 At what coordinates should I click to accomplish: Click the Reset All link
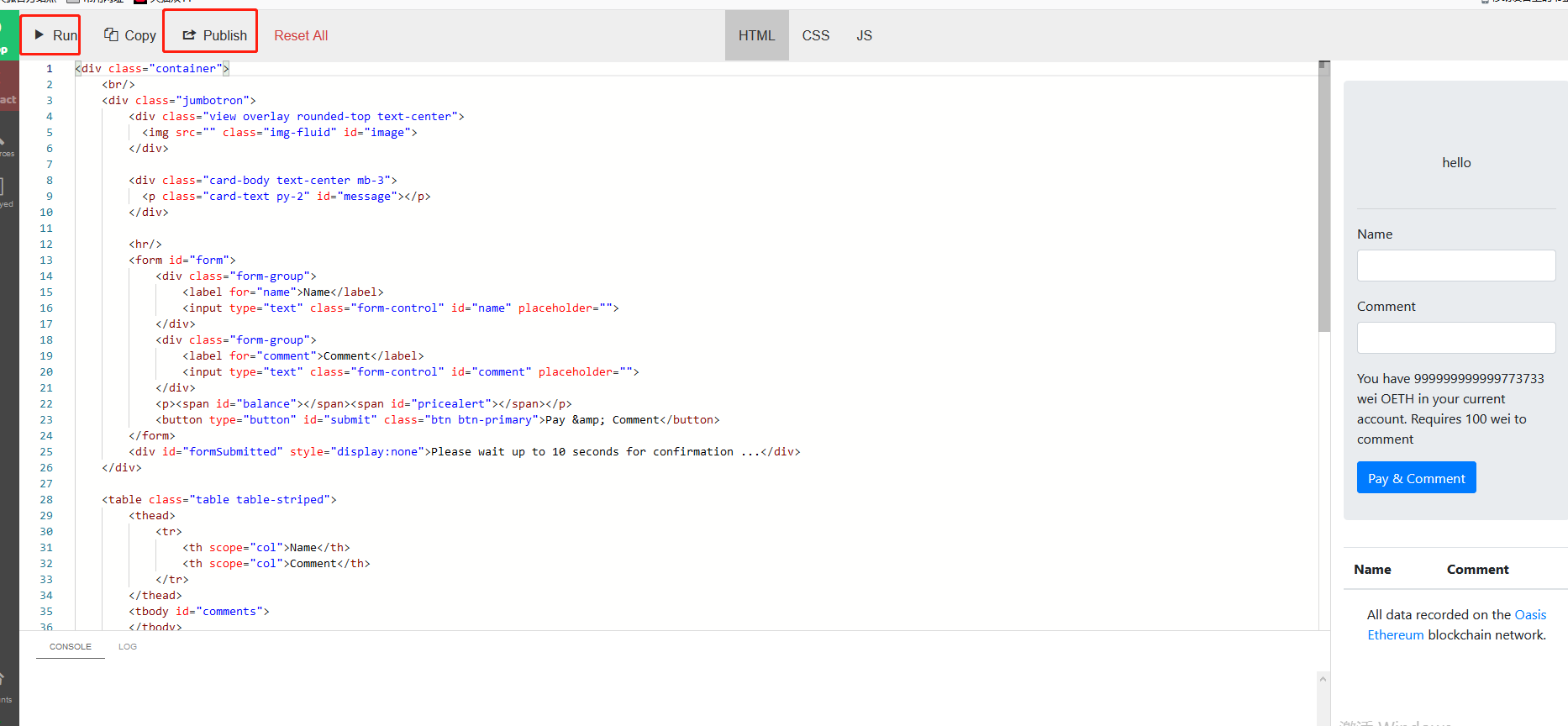coord(301,35)
